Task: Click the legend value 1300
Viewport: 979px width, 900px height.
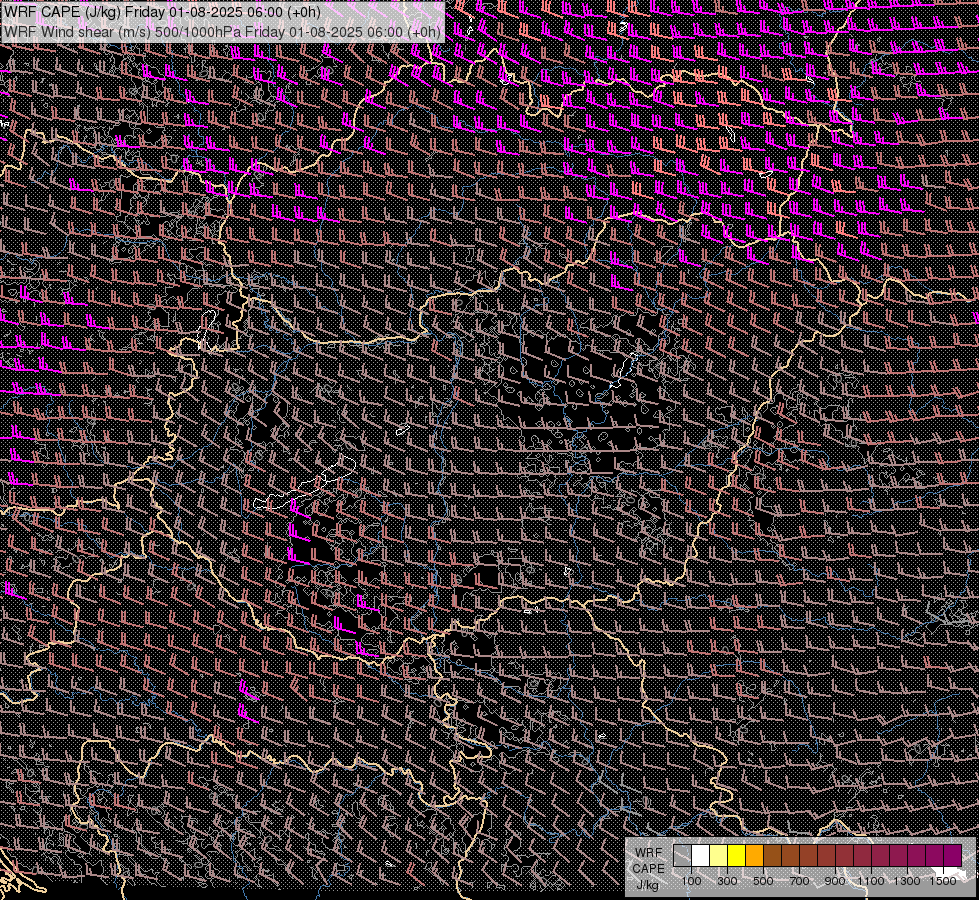Action: [x=907, y=881]
